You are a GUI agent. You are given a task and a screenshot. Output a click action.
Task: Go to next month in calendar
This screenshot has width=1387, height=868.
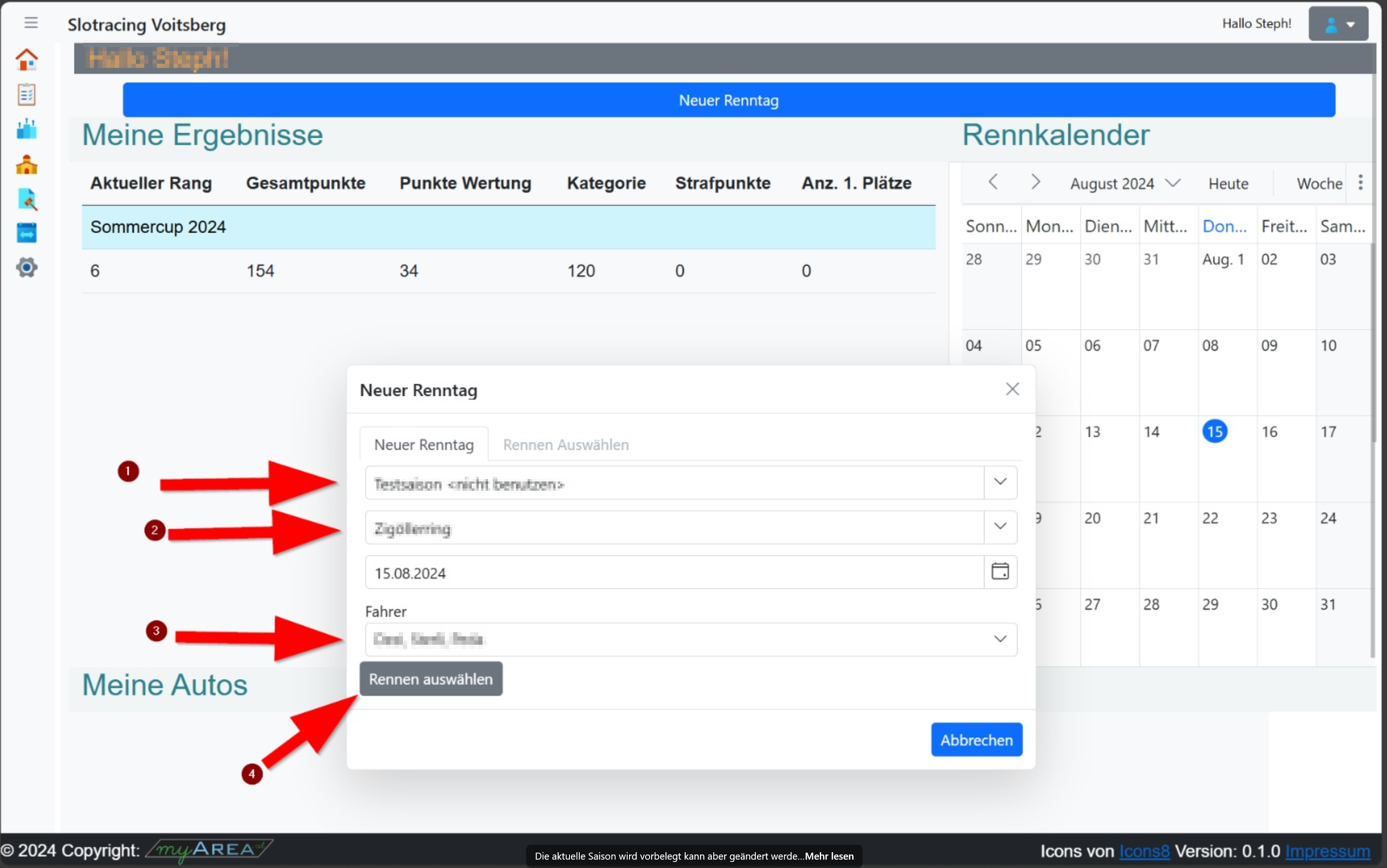tap(1035, 182)
